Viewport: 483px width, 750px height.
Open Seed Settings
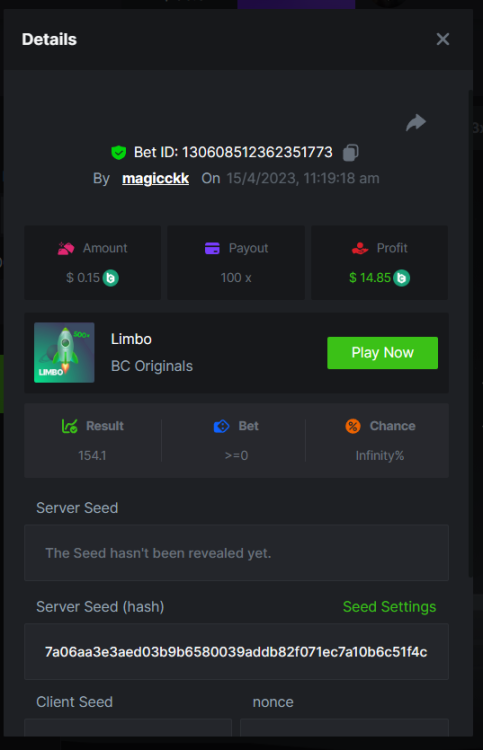pyautogui.click(x=389, y=607)
